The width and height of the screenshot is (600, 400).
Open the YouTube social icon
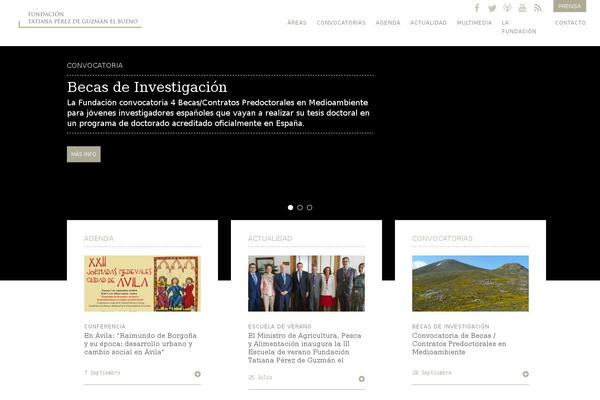click(522, 8)
